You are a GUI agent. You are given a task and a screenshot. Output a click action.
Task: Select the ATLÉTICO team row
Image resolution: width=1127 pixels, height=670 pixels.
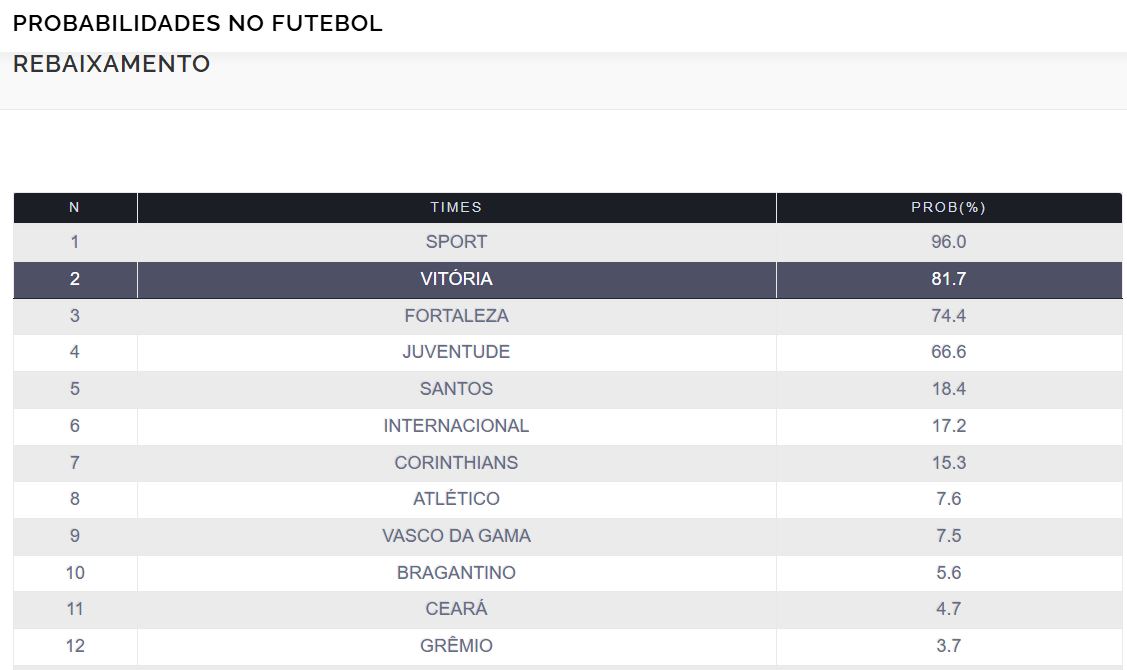456,499
